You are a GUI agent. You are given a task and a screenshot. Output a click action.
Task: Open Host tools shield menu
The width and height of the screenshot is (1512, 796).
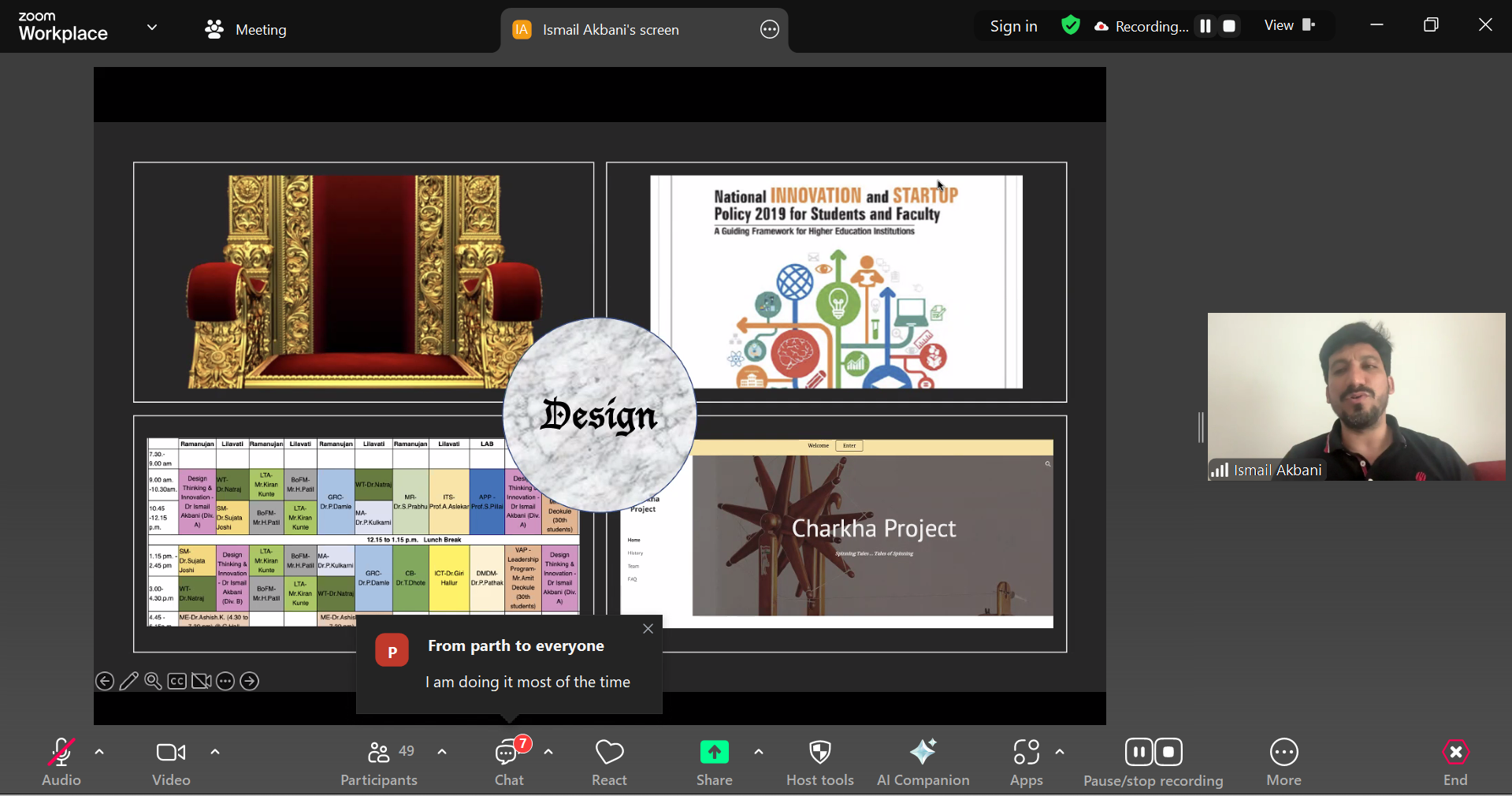[x=819, y=761]
